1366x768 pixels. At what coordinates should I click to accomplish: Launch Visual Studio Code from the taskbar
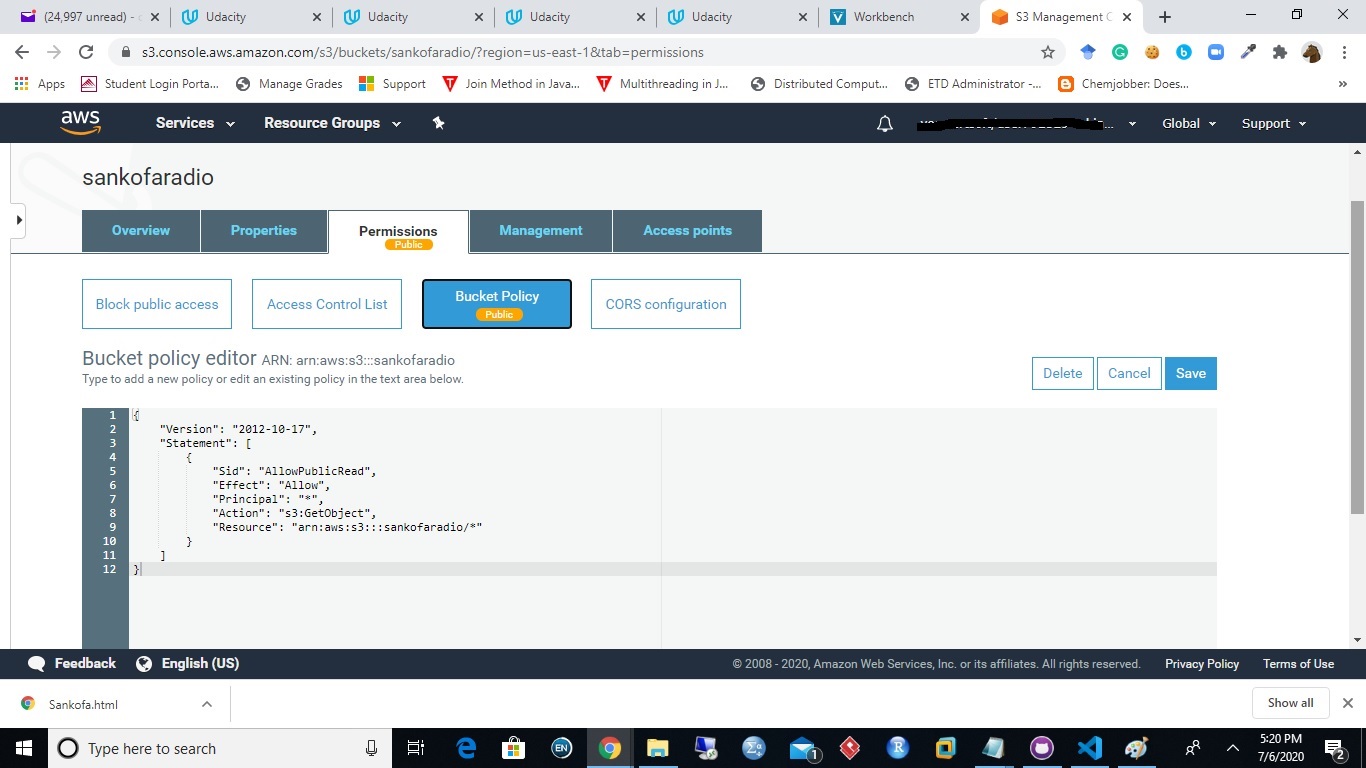point(1089,747)
